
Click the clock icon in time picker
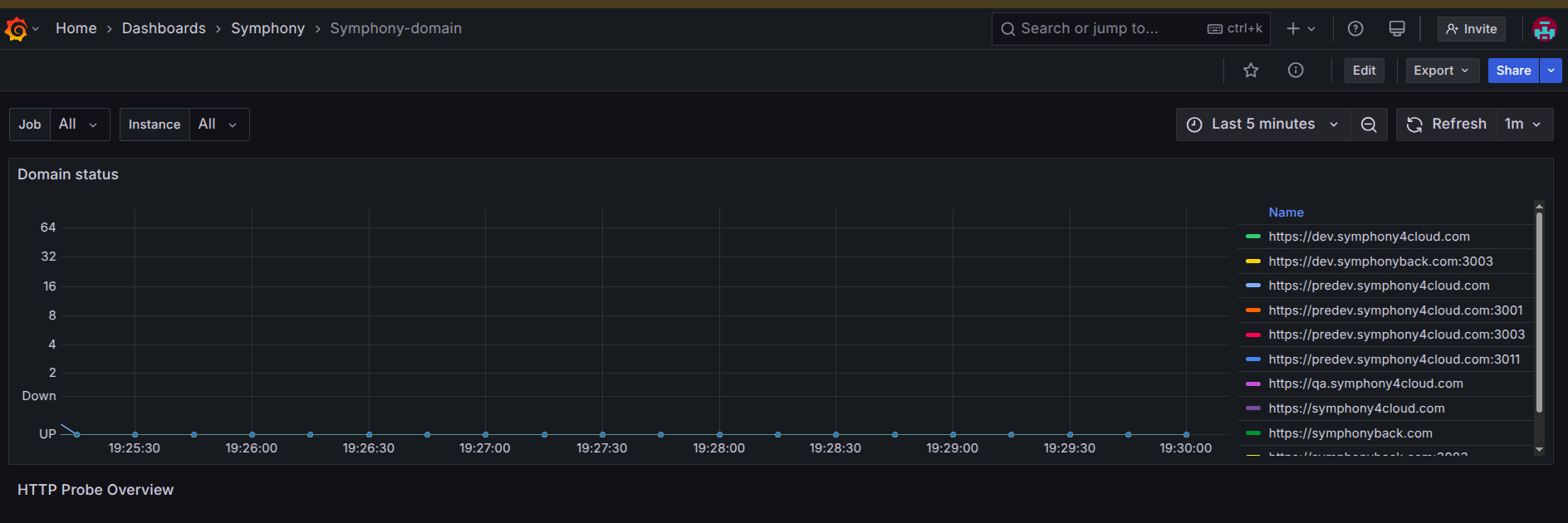tap(1194, 125)
